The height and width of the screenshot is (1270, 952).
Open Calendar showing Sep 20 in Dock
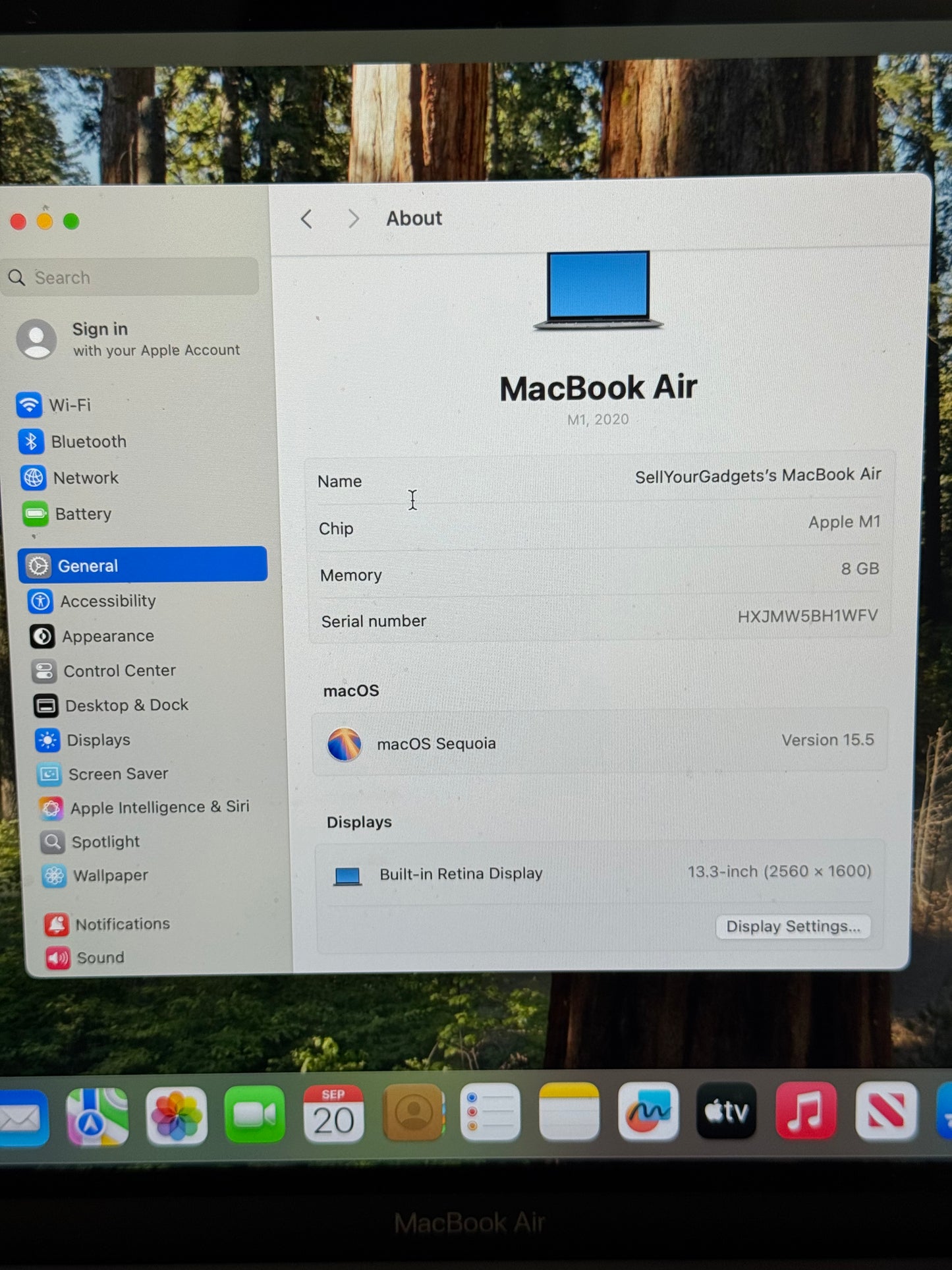coord(333,1114)
